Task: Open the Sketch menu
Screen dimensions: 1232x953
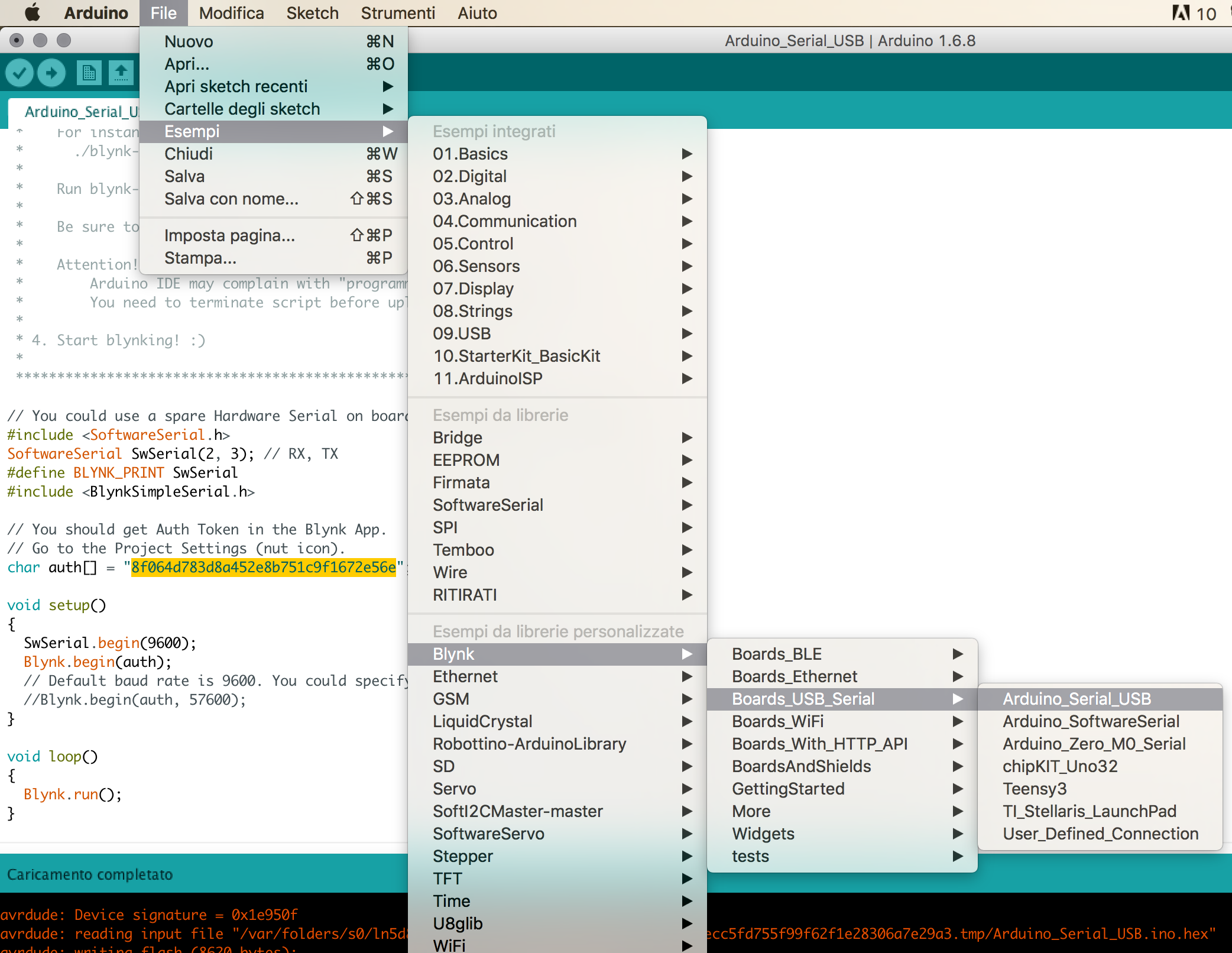Action: pyautogui.click(x=312, y=13)
